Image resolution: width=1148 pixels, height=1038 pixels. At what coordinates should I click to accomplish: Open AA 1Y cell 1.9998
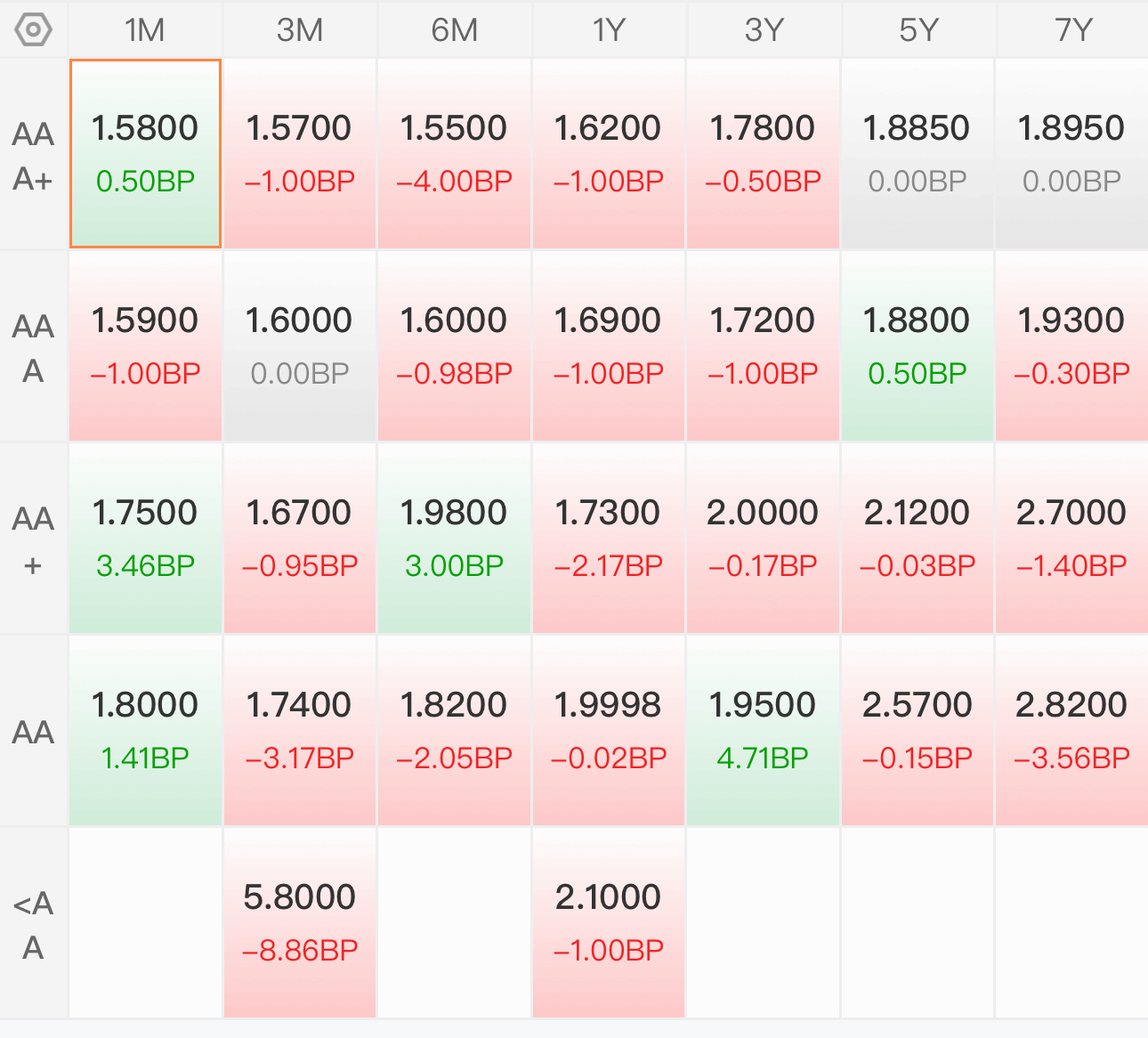coord(609,731)
